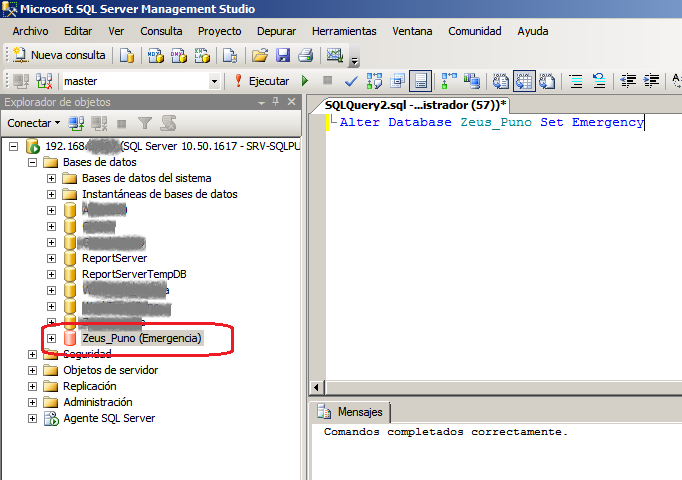Viewport: 682px width, 480px height.
Task: Open the Consulta menu
Action: [x=161, y=31]
